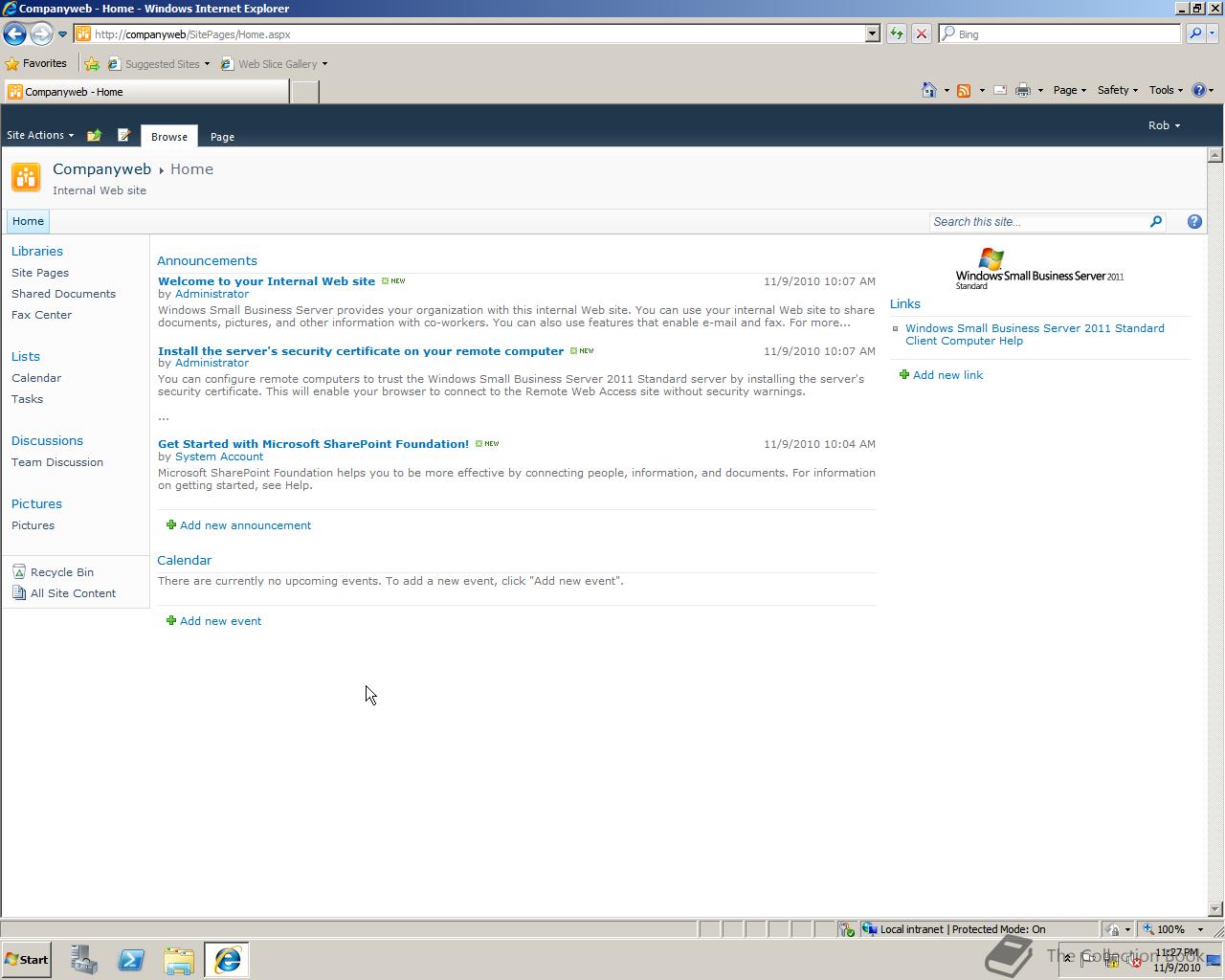
Task: Open the Tools command menu
Action: pyautogui.click(x=1166, y=90)
